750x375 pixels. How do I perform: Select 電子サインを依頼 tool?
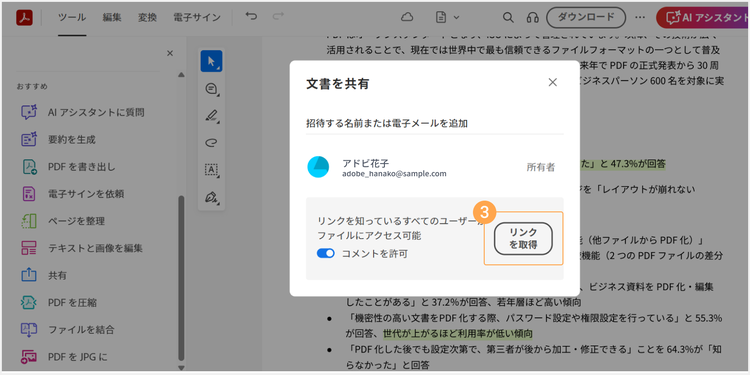[73, 194]
